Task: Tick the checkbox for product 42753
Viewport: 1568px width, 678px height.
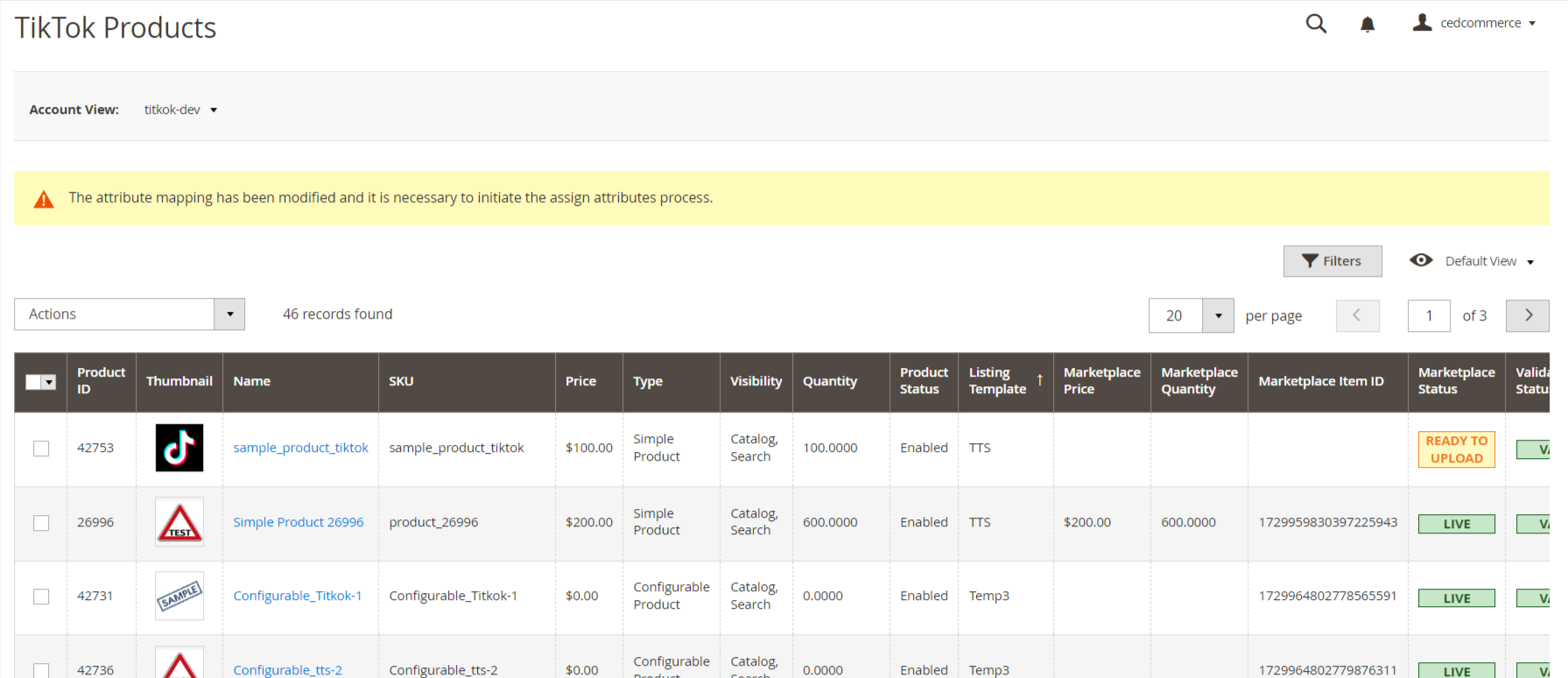Action: 41,448
